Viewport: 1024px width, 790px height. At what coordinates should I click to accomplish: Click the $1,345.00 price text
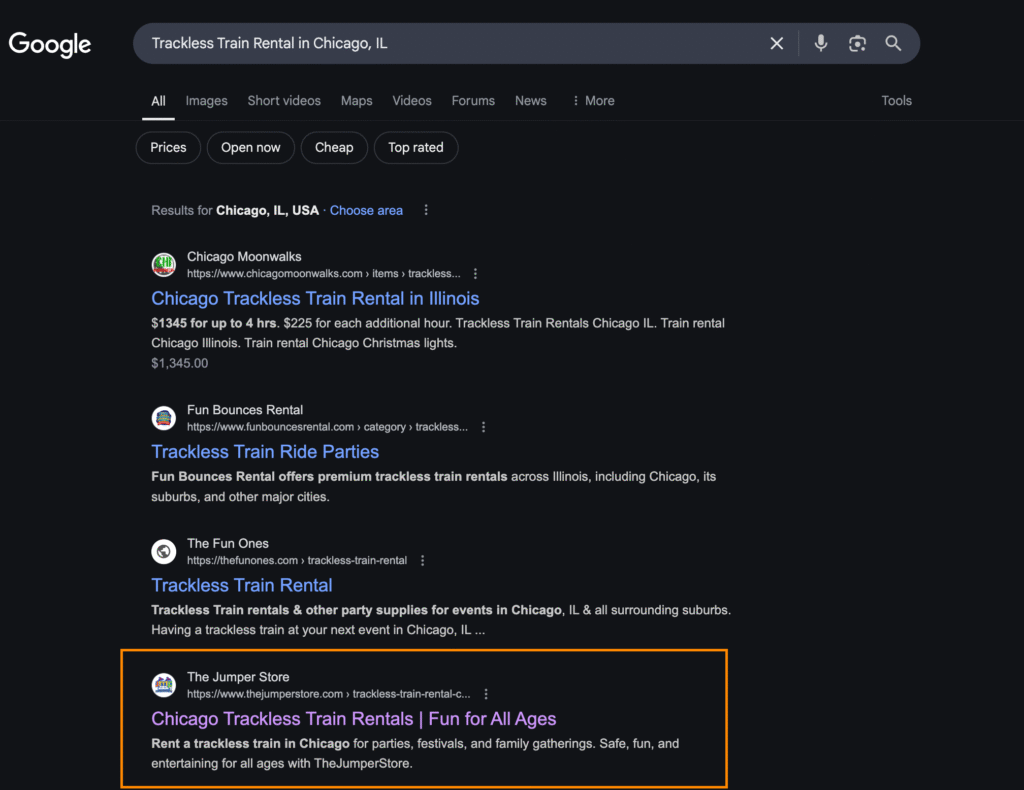point(180,363)
